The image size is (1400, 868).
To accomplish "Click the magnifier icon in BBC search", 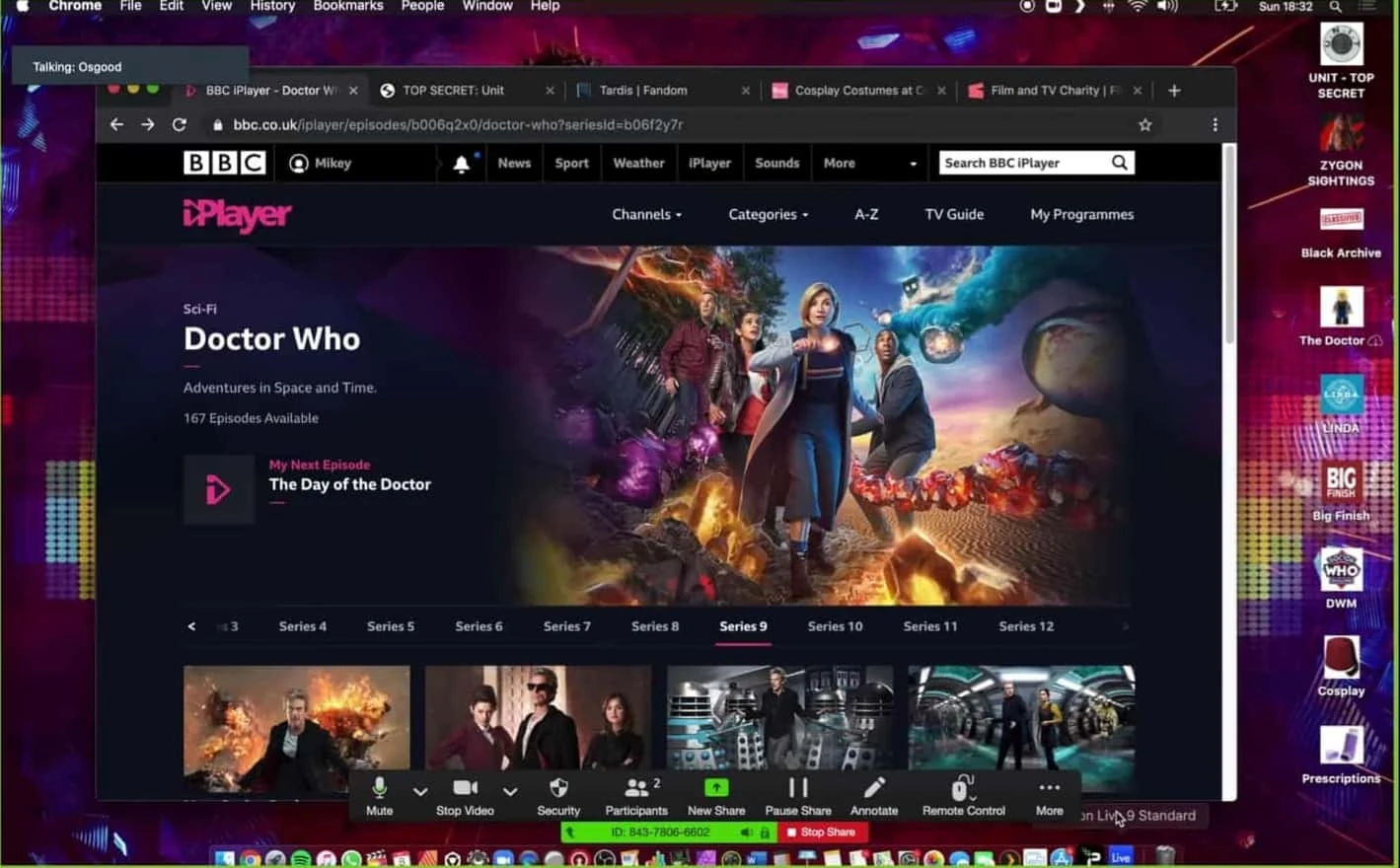I will click(1119, 163).
